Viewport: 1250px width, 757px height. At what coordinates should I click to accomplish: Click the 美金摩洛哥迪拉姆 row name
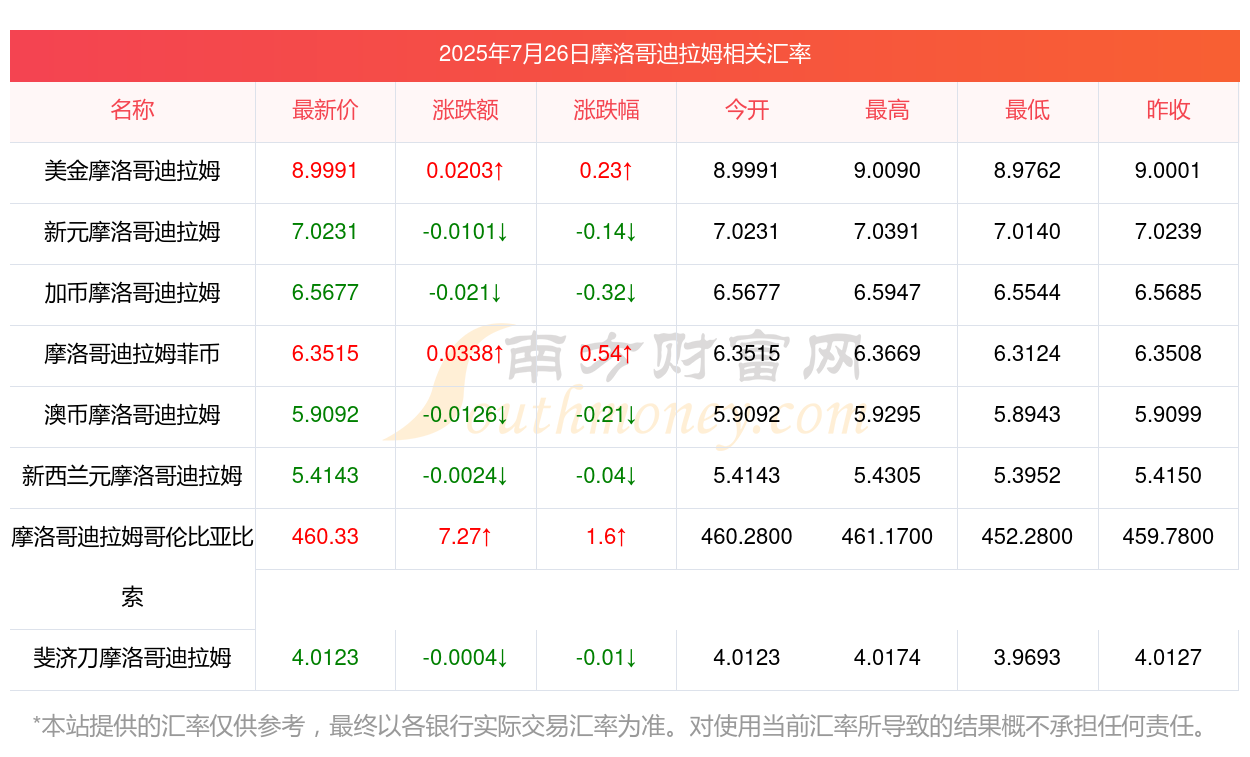132,171
